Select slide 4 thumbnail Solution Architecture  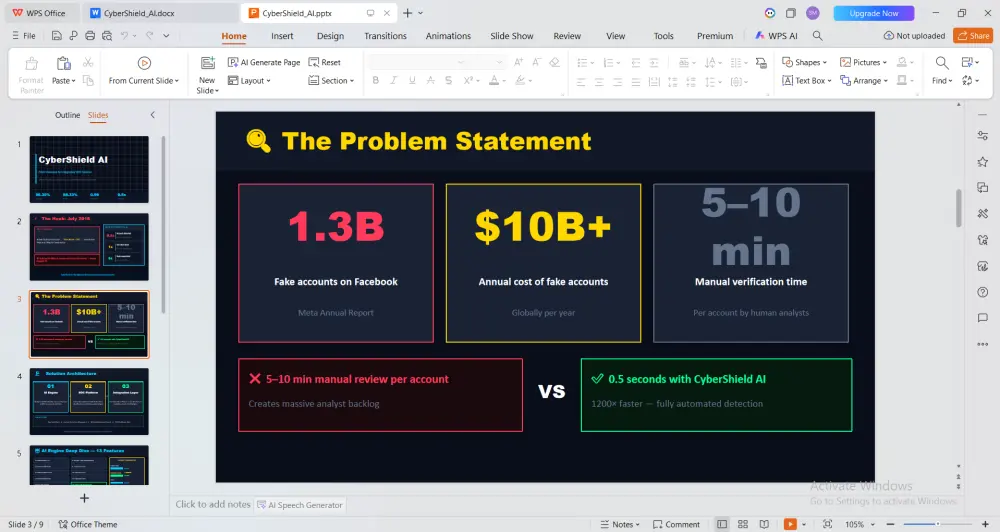click(x=89, y=401)
